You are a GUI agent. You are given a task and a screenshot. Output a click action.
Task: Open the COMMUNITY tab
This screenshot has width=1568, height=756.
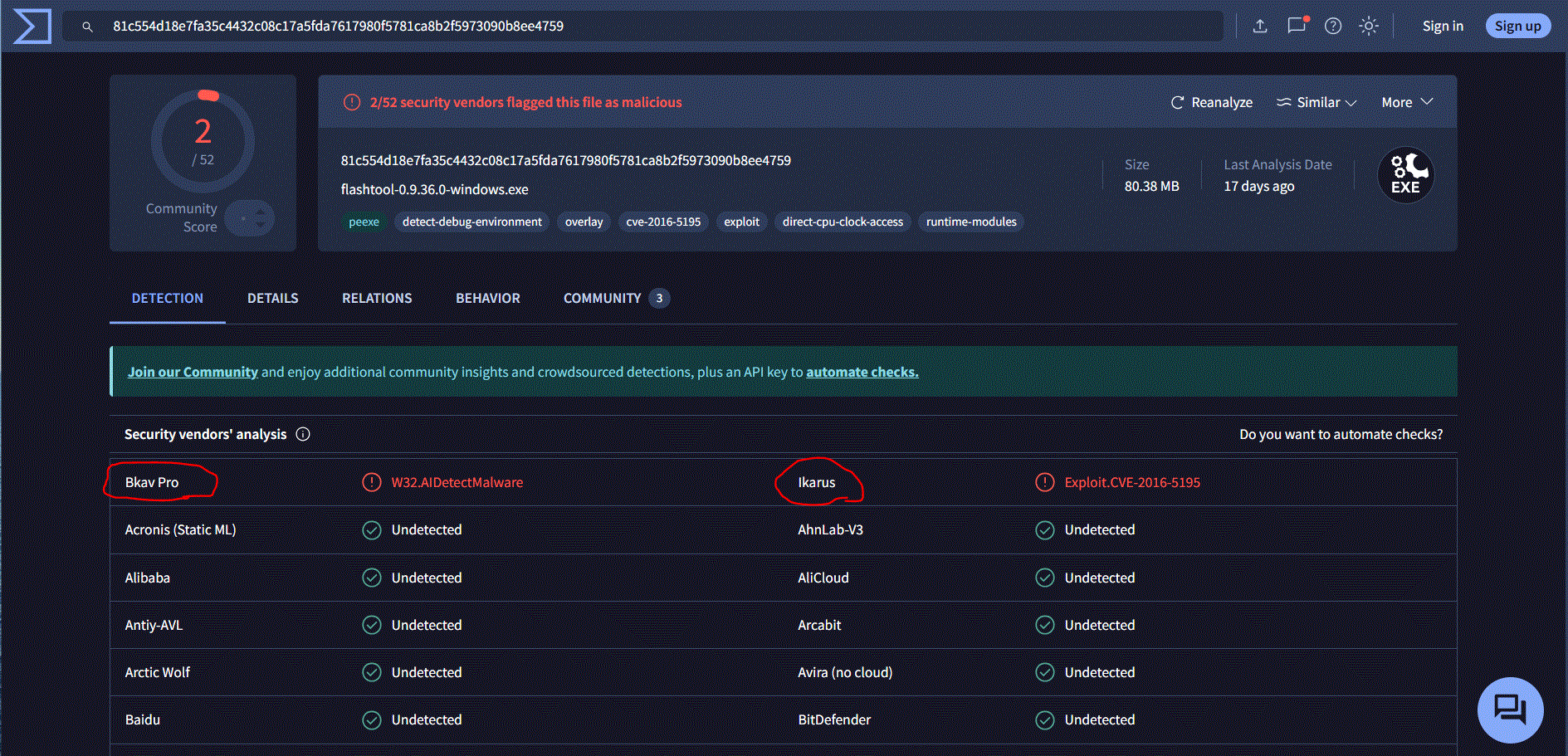(602, 298)
